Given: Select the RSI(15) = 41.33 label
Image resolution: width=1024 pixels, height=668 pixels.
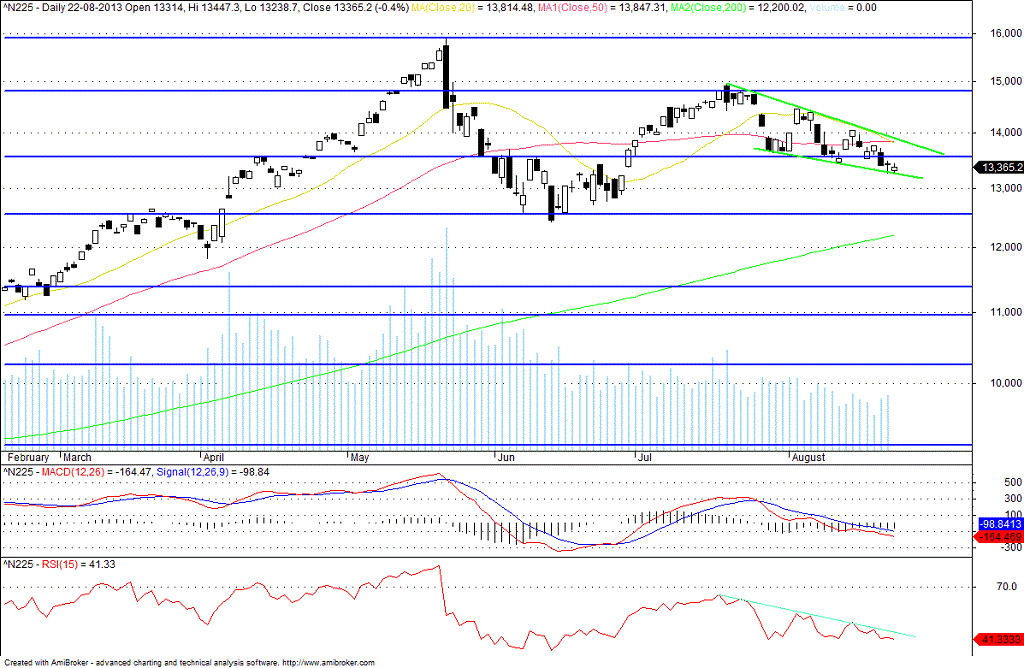Looking at the screenshot, I should pos(78,564).
